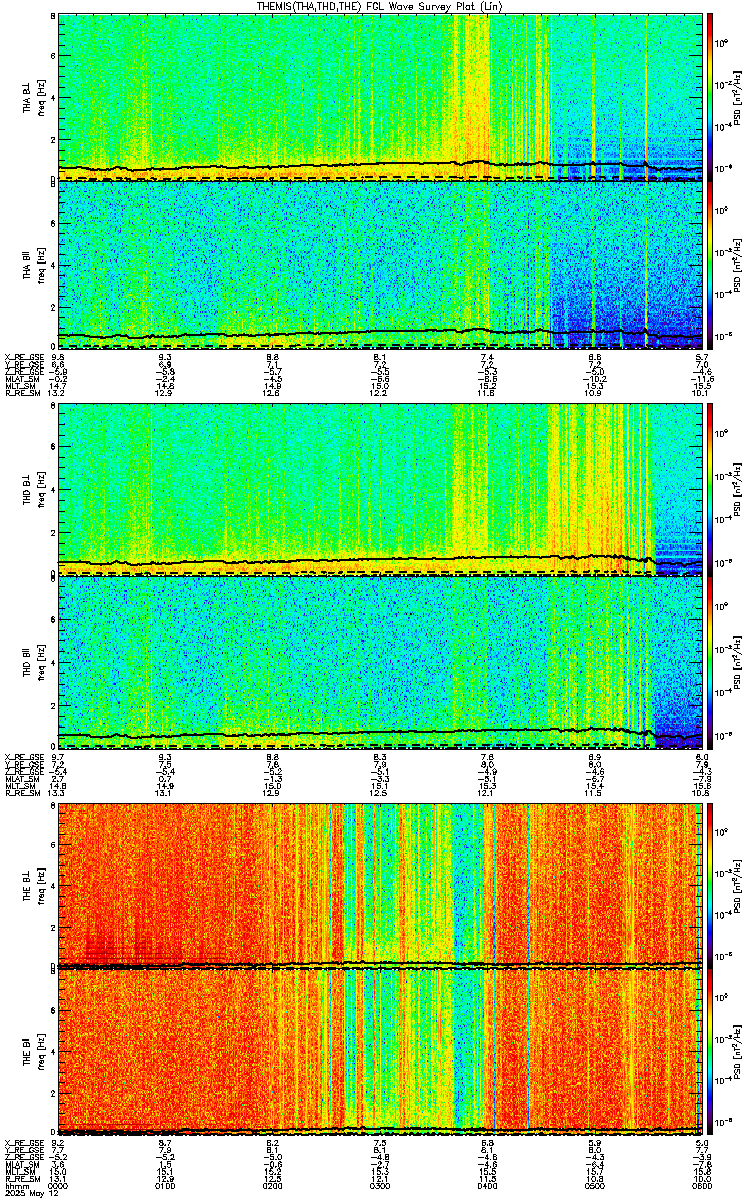Click the 0400 time tick label
This screenshot has height=1200, width=750.
click(x=488, y=1185)
